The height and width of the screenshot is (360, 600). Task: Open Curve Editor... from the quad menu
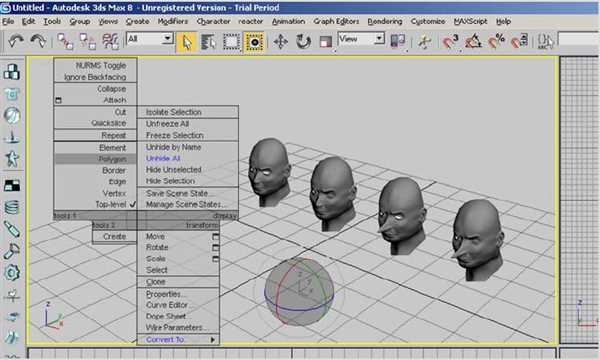pyautogui.click(x=168, y=305)
